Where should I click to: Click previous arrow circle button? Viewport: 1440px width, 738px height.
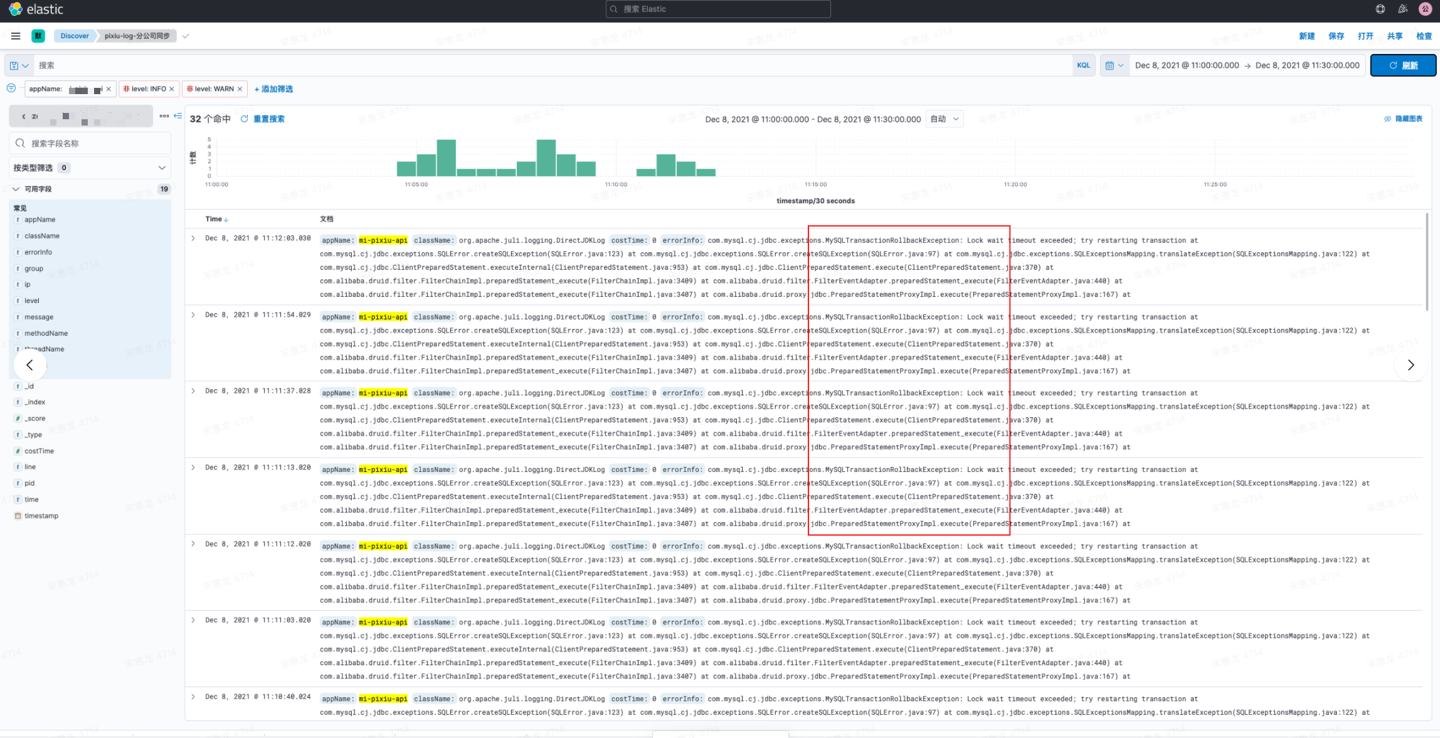click(x=30, y=365)
